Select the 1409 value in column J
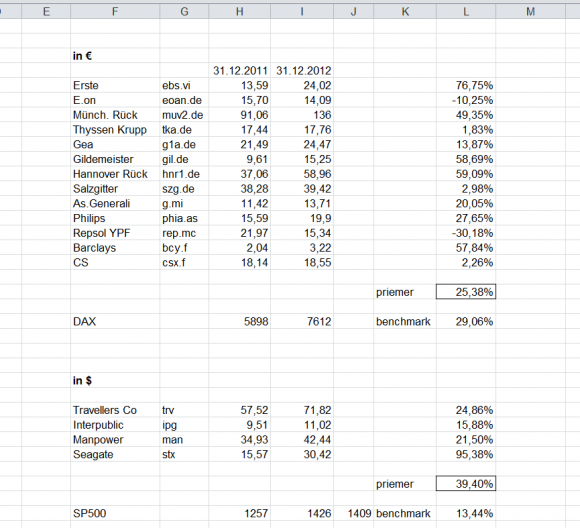 (354, 513)
